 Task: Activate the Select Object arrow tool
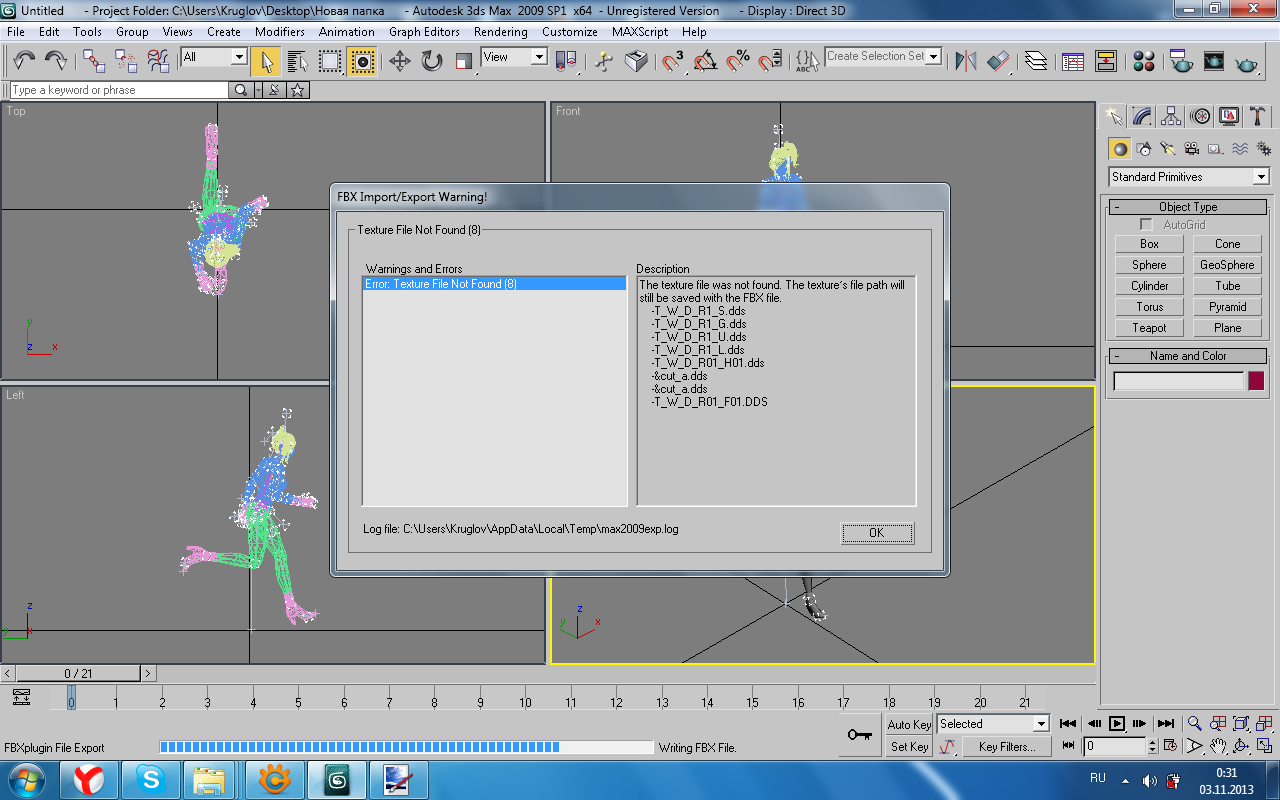265,61
